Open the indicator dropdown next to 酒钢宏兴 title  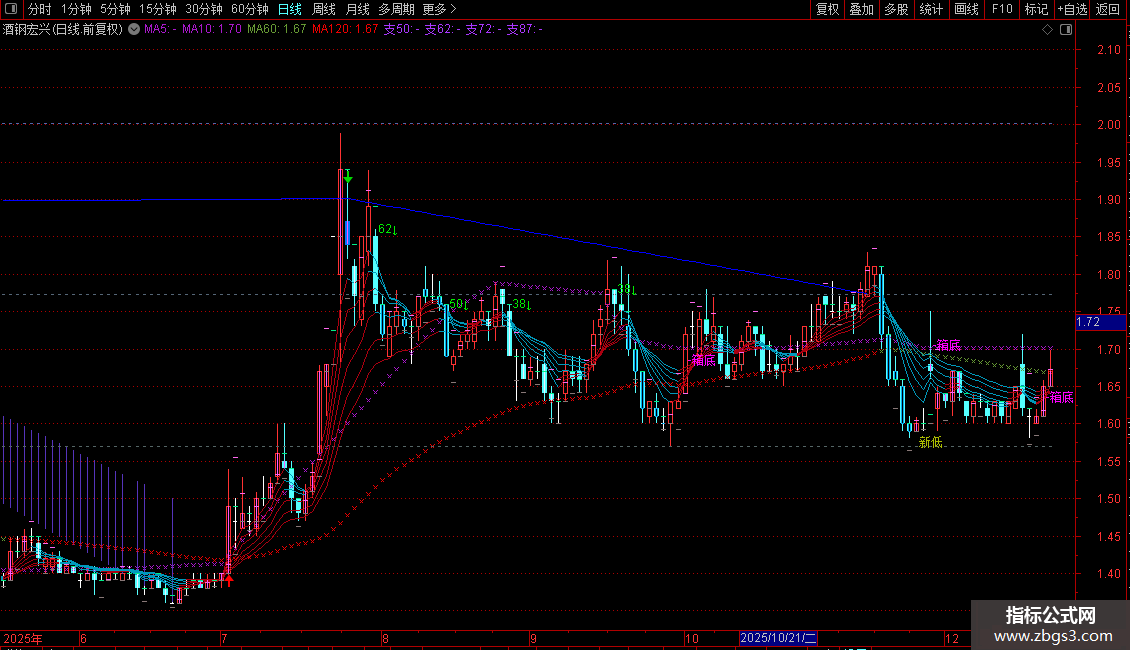tap(134, 30)
